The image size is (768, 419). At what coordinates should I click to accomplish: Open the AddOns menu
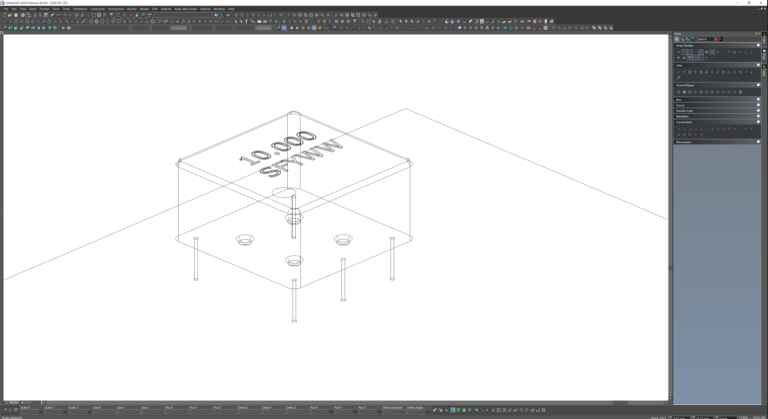pos(166,9)
